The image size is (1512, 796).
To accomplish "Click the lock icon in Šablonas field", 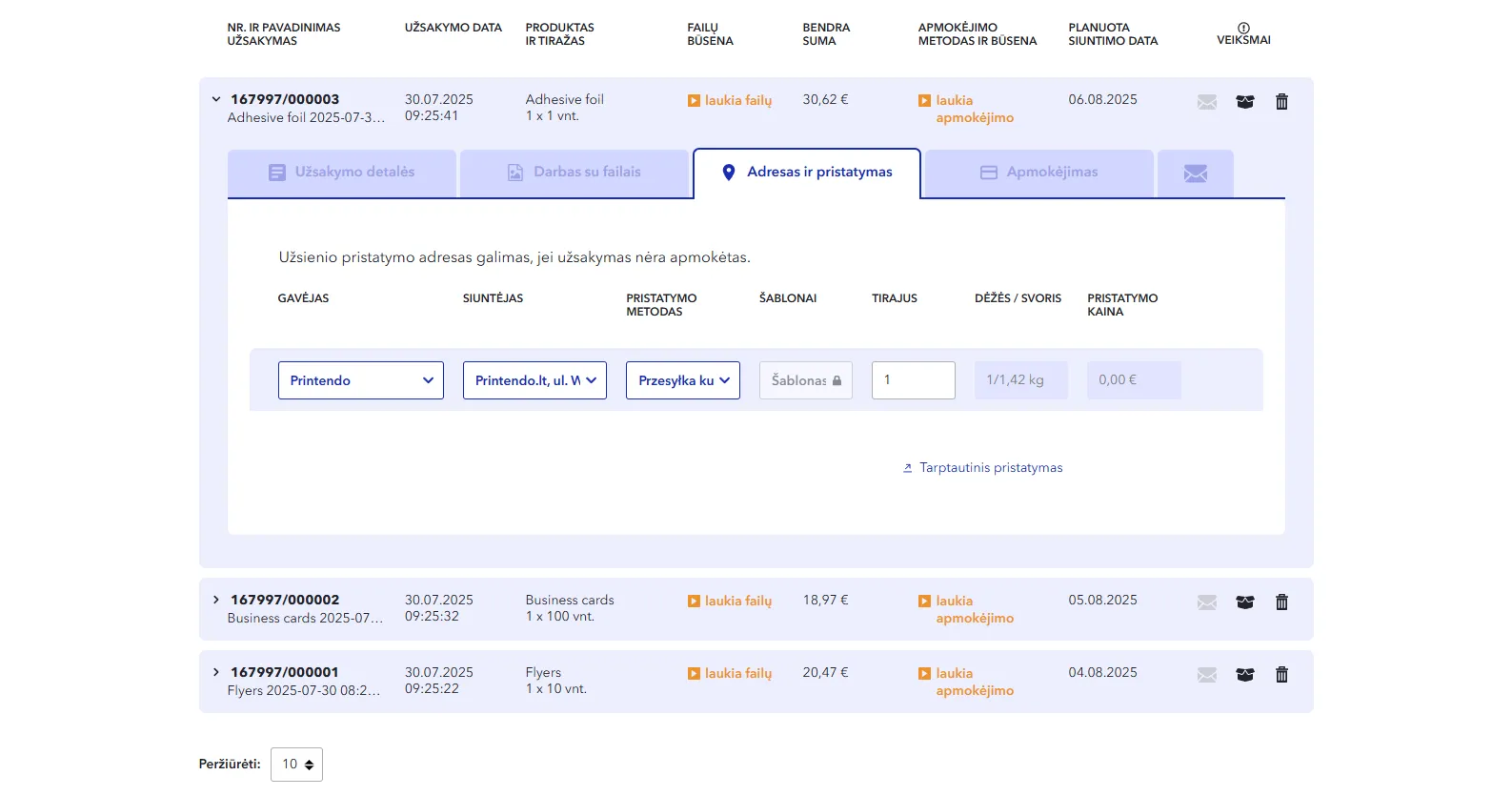I will 837,380.
